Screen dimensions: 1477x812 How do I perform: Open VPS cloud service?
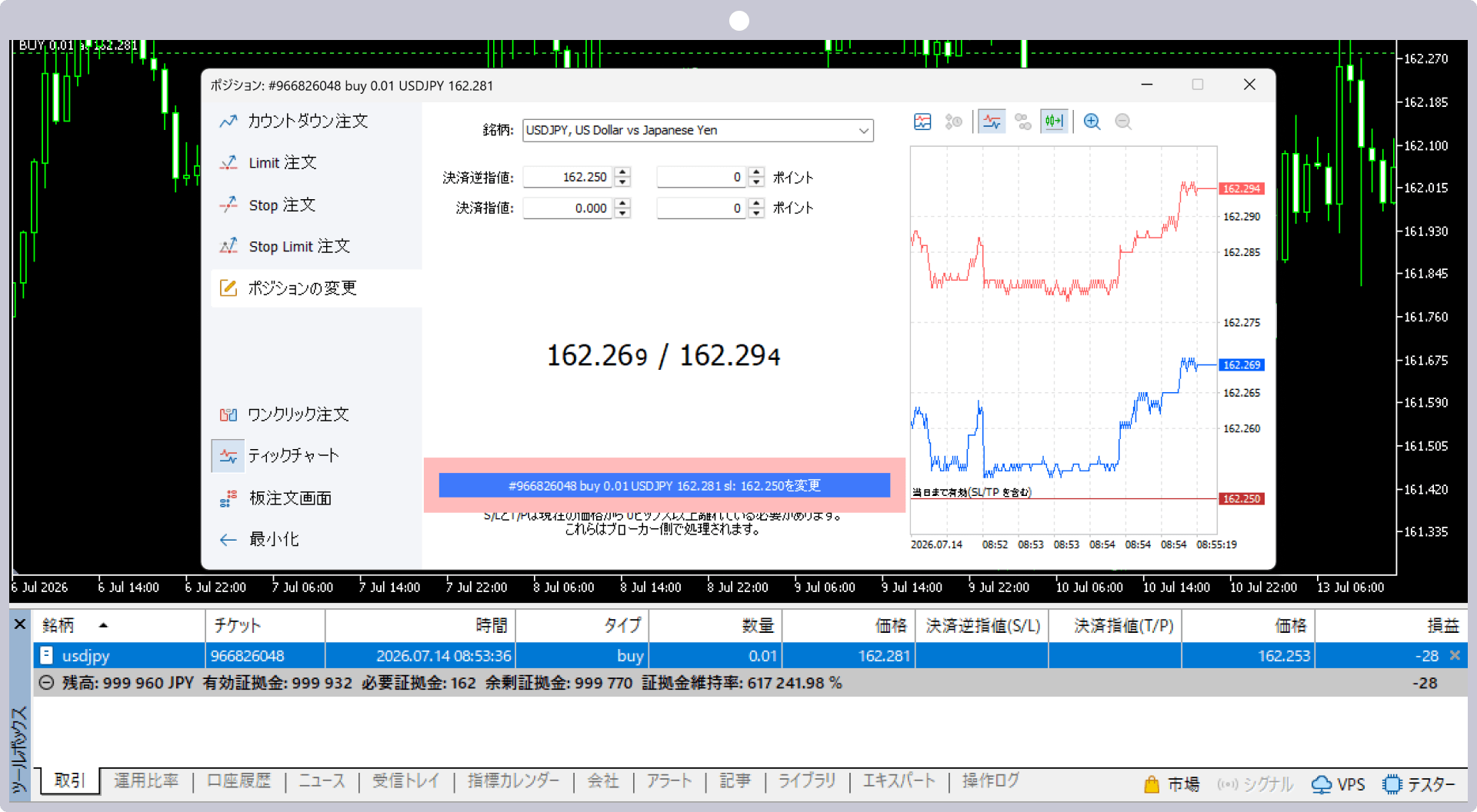coord(1339,785)
